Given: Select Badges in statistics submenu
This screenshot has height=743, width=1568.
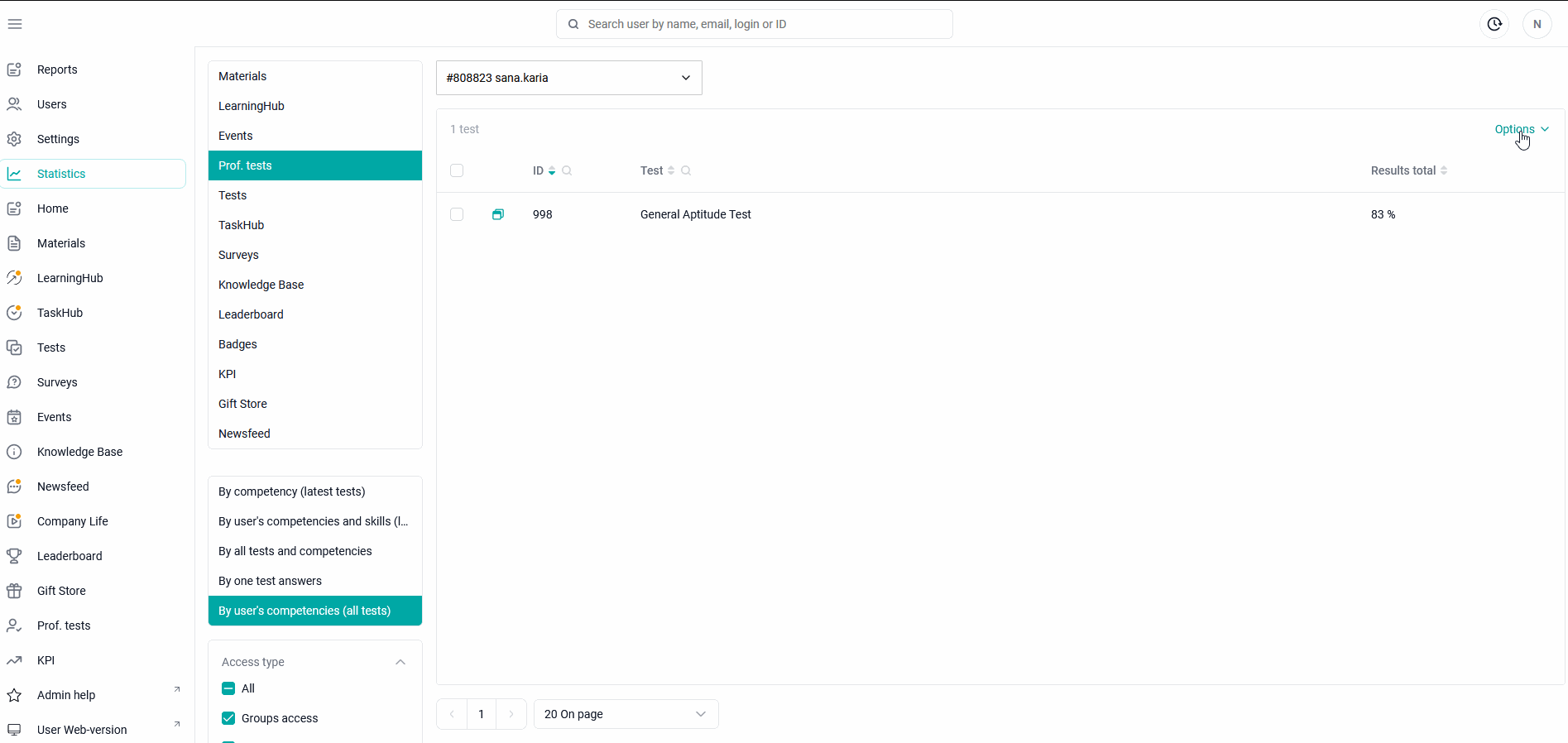Looking at the screenshot, I should (x=315, y=344).
